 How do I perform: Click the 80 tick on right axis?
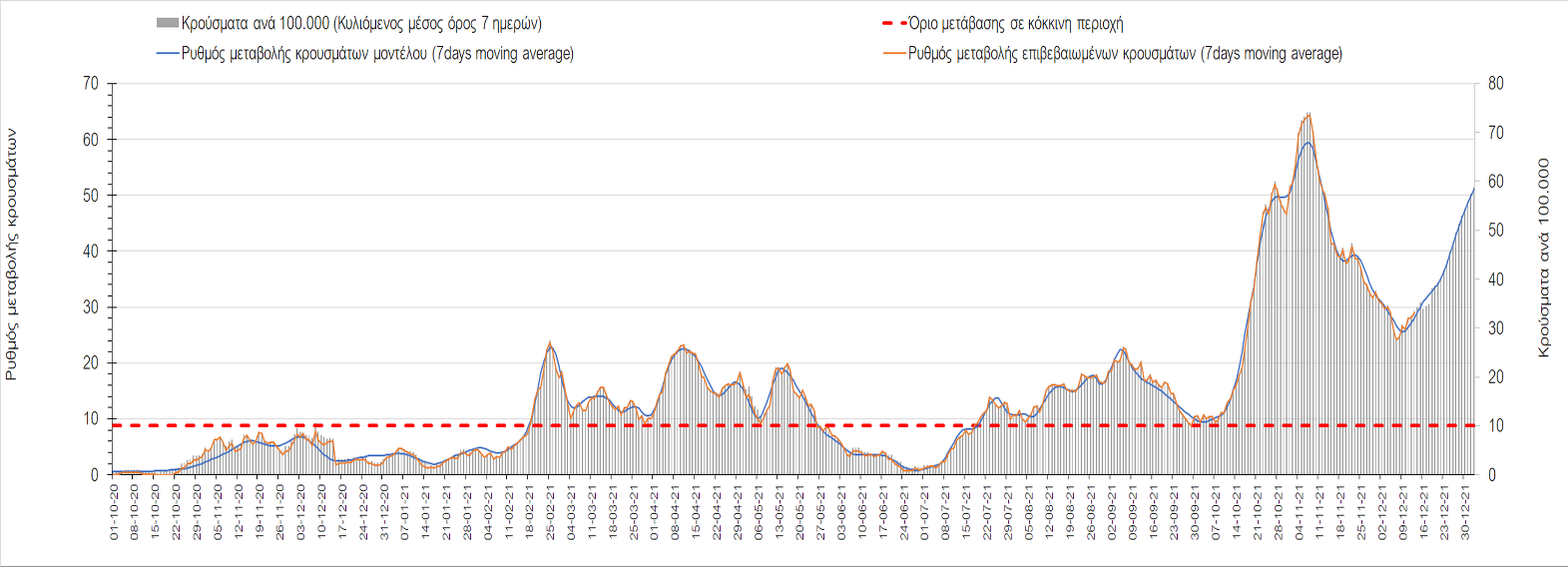(1496, 84)
